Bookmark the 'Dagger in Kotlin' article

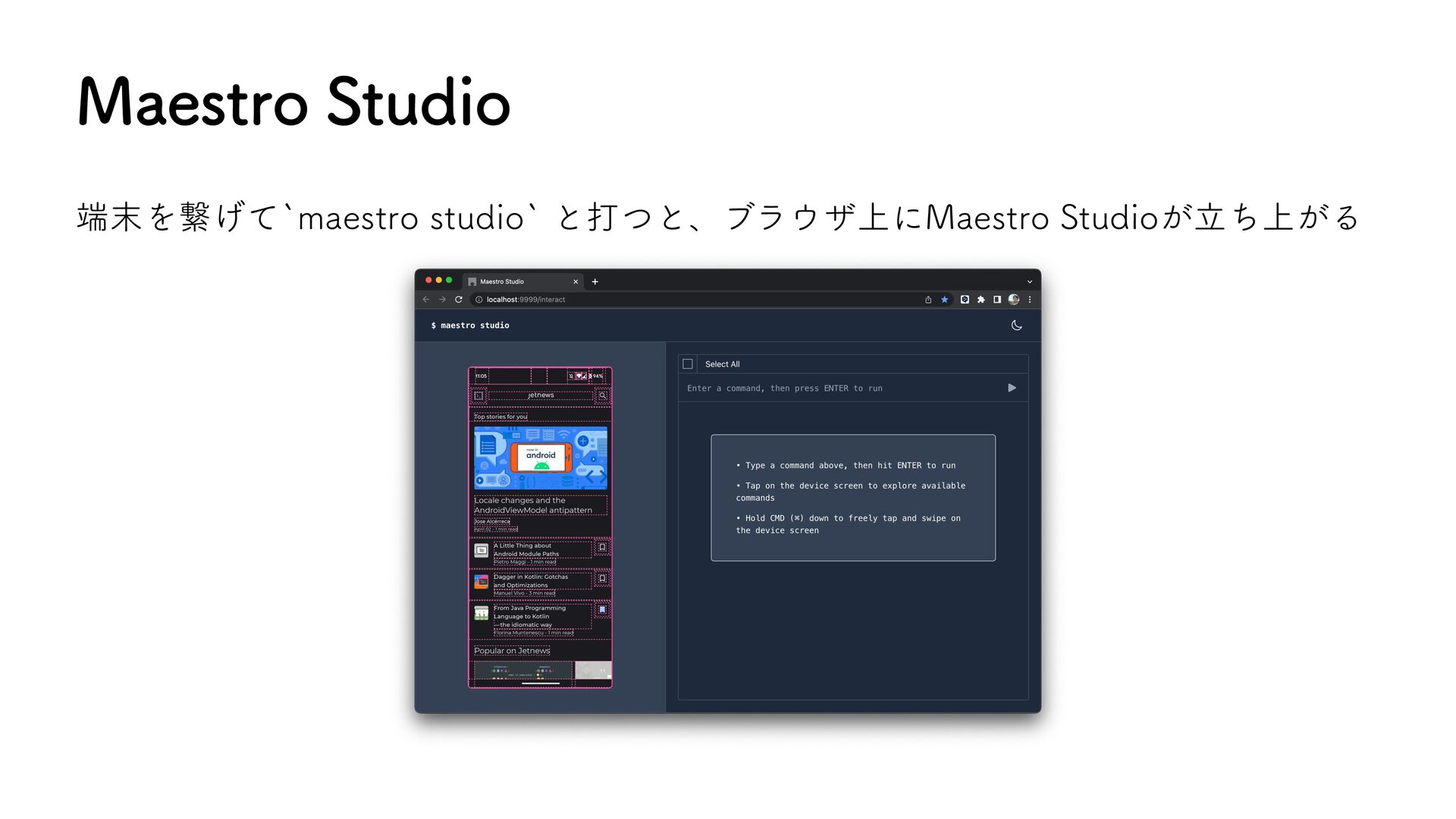602,578
